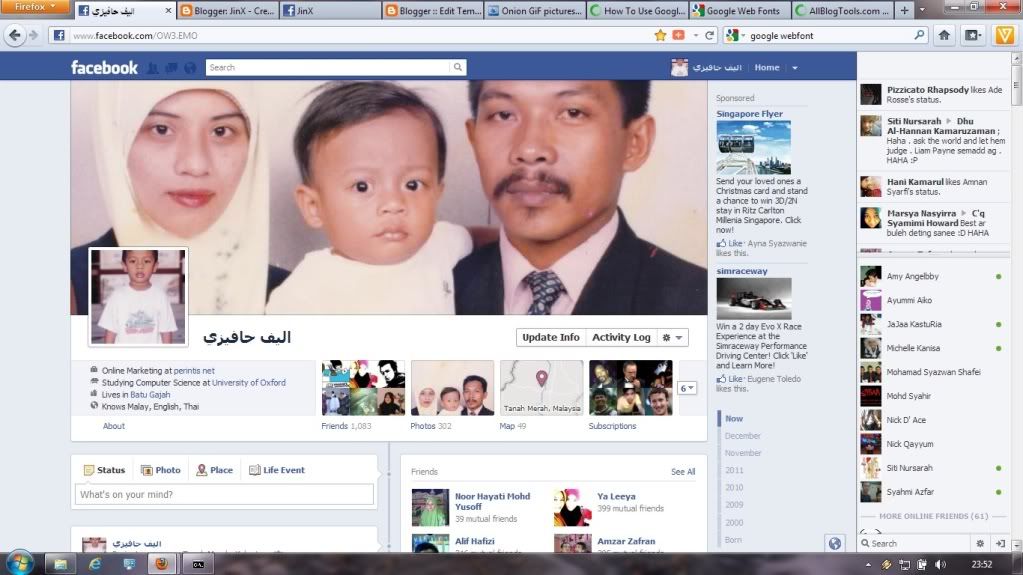Open the Batu Gajah link
This screenshot has width=1023, height=575.
click(x=150, y=395)
